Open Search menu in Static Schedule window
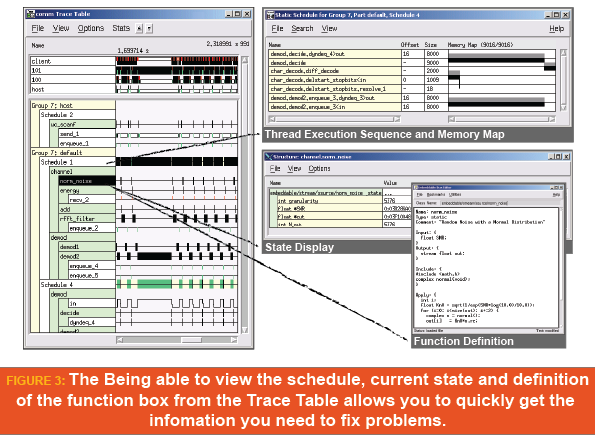The width and height of the screenshot is (595, 448). coord(302,28)
